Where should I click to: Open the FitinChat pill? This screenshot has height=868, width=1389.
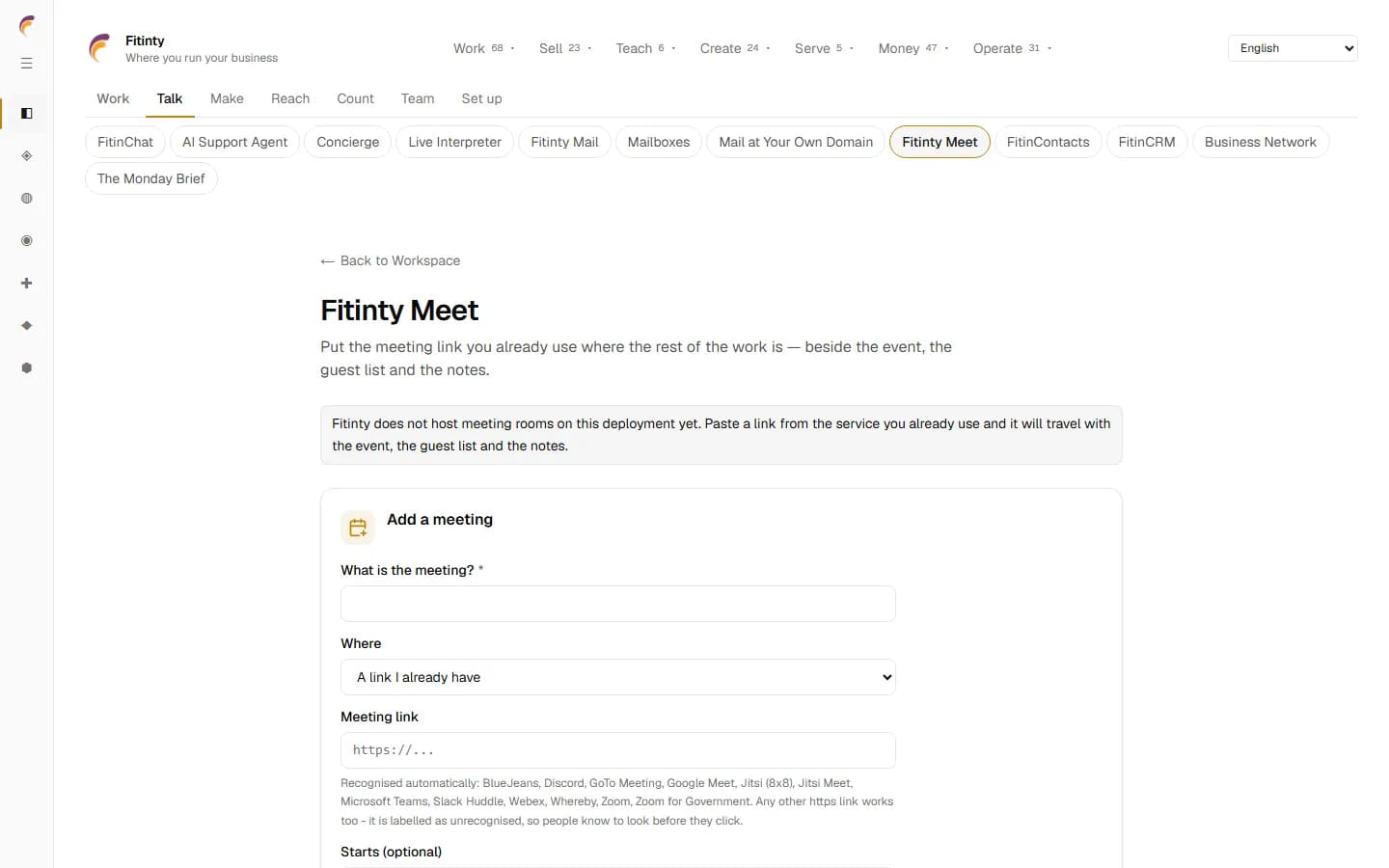[125, 142]
